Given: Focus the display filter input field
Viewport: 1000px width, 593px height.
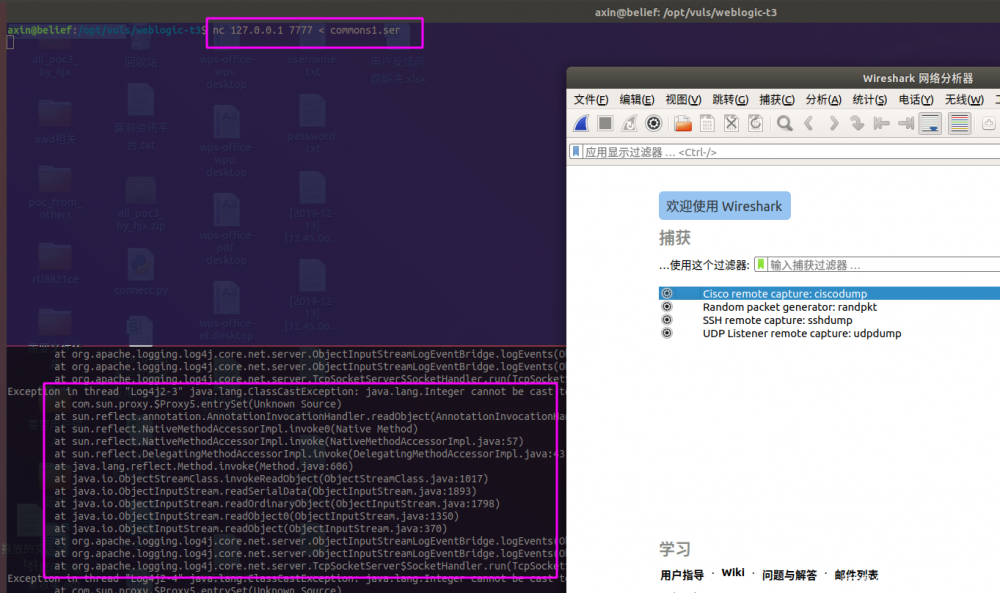Looking at the screenshot, I should click(791, 152).
